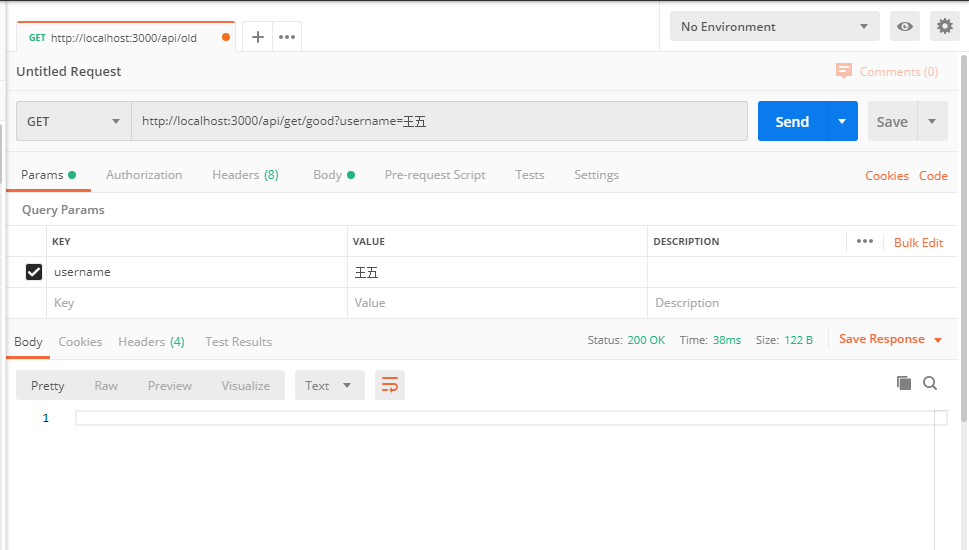Screen dimensions: 969x550
Task: Open the response Headers (4) tab
Action: click(151, 342)
